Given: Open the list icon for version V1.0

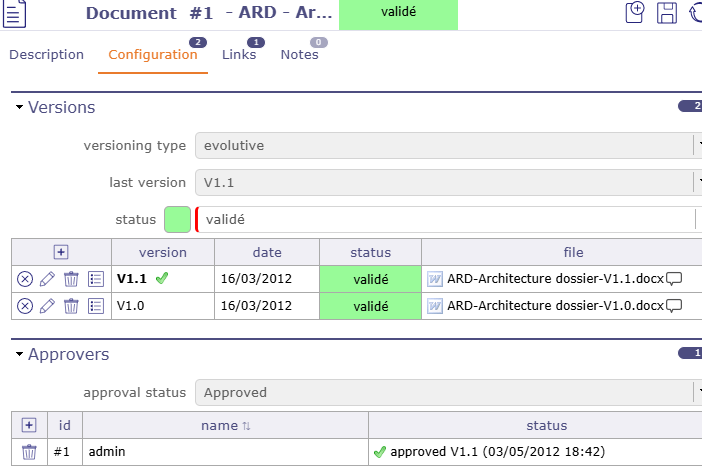Looking at the screenshot, I should pos(96,306).
